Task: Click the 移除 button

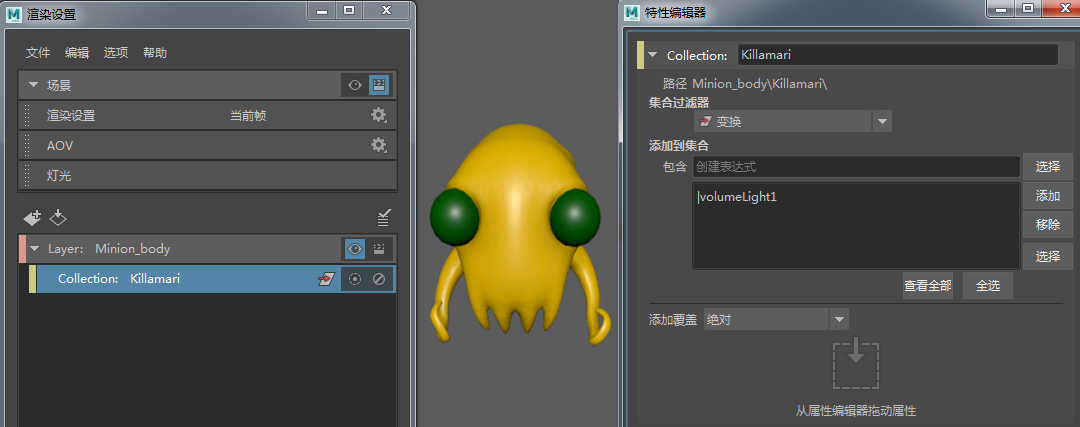Action: (1048, 224)
